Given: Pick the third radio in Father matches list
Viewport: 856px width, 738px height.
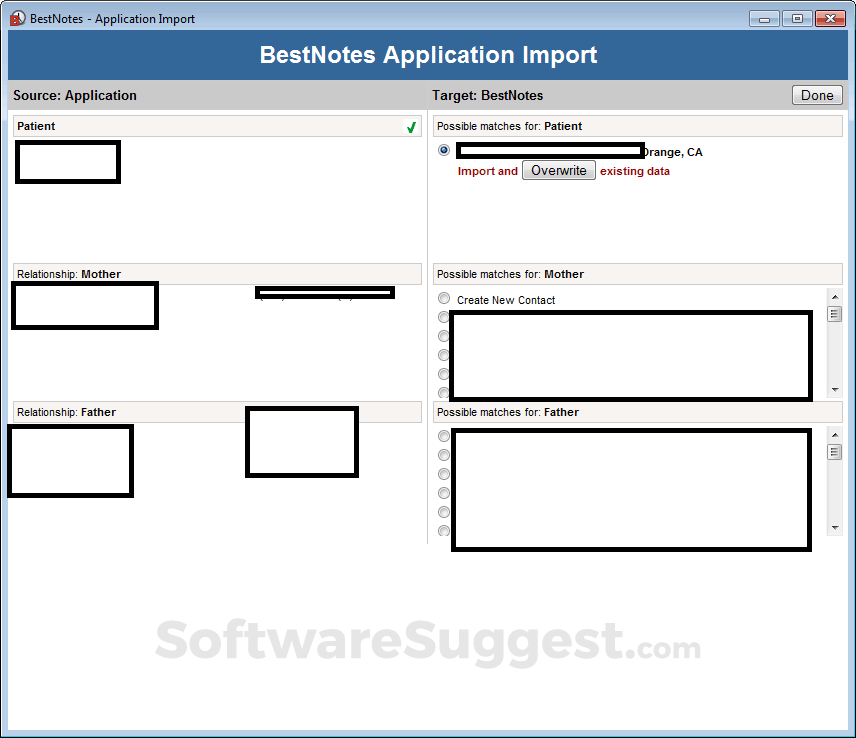Looking at the screenshot, I should (x=444, y=474).
